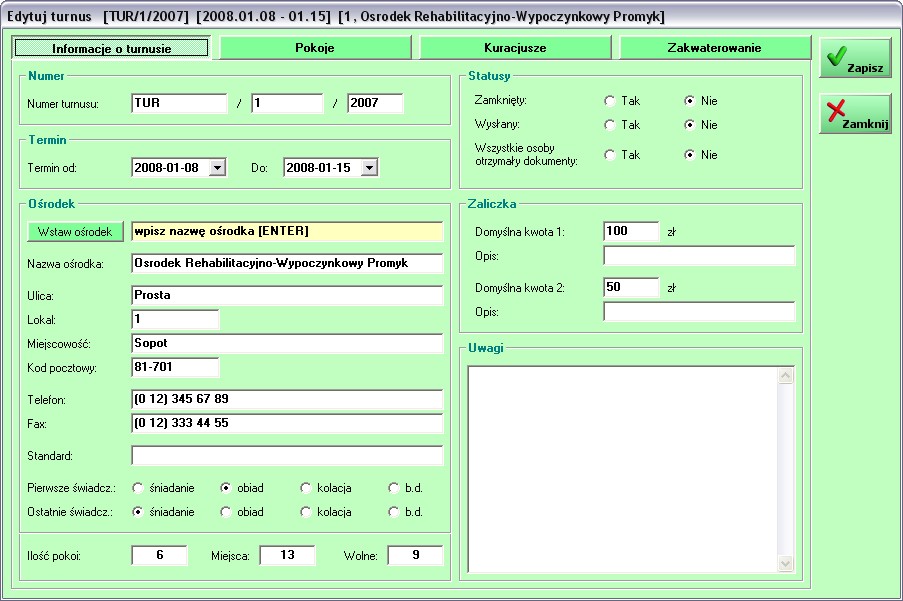Select kolacja for Ostatnie świadczenie
This screenshot has width=903, height=601.
306,512
